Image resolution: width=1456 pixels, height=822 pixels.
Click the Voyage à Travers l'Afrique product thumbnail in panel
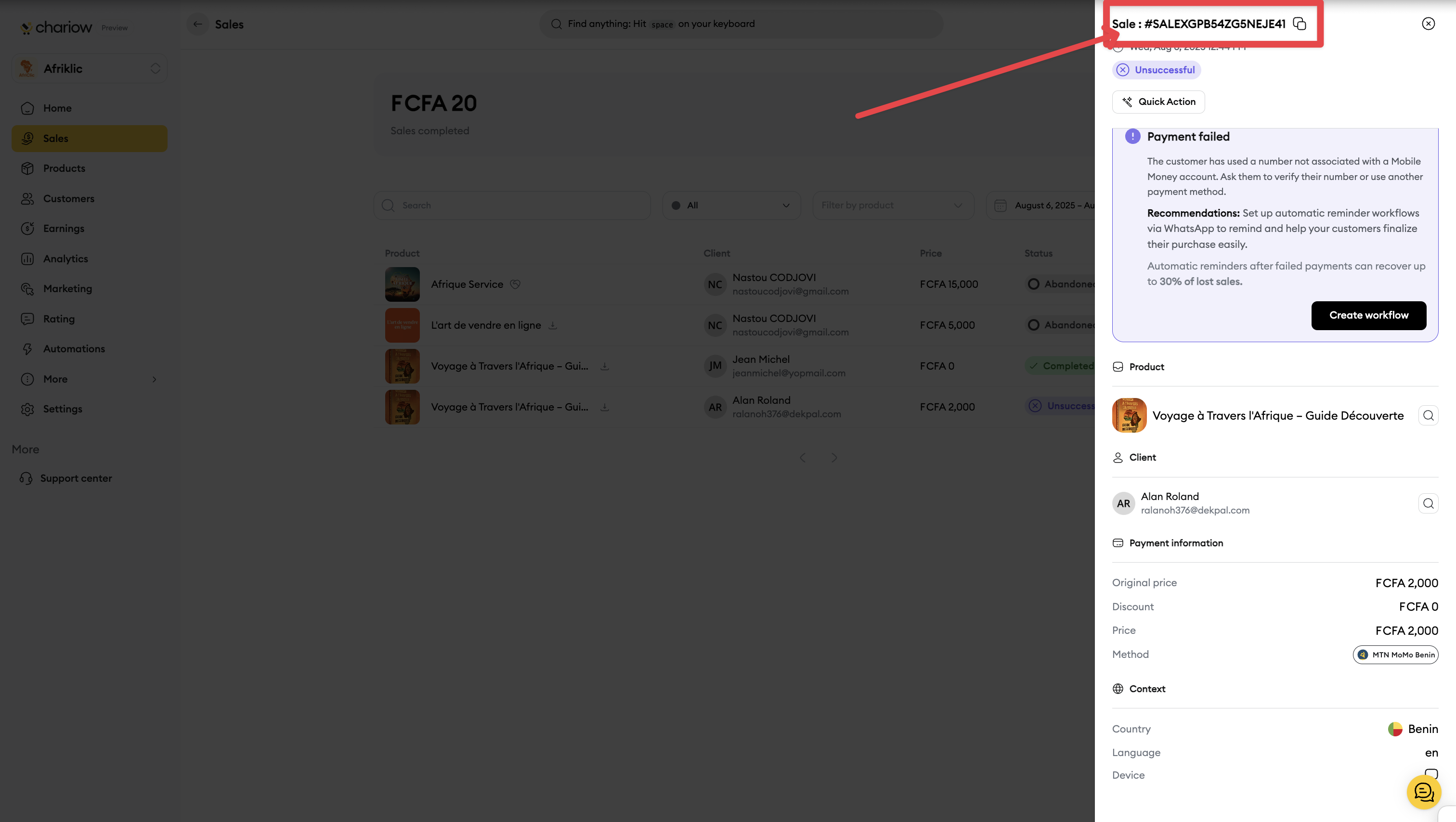coord(1129,415)
